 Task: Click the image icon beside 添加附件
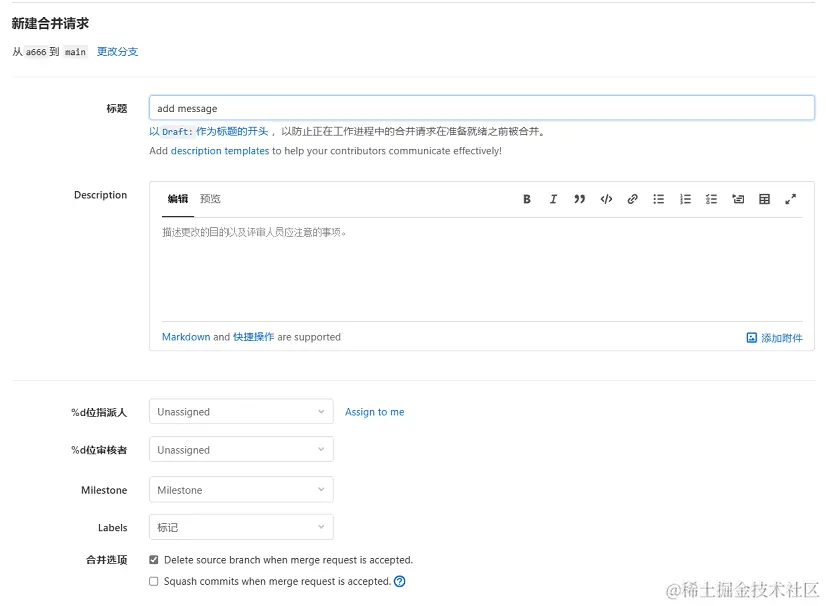pos(752,338)
